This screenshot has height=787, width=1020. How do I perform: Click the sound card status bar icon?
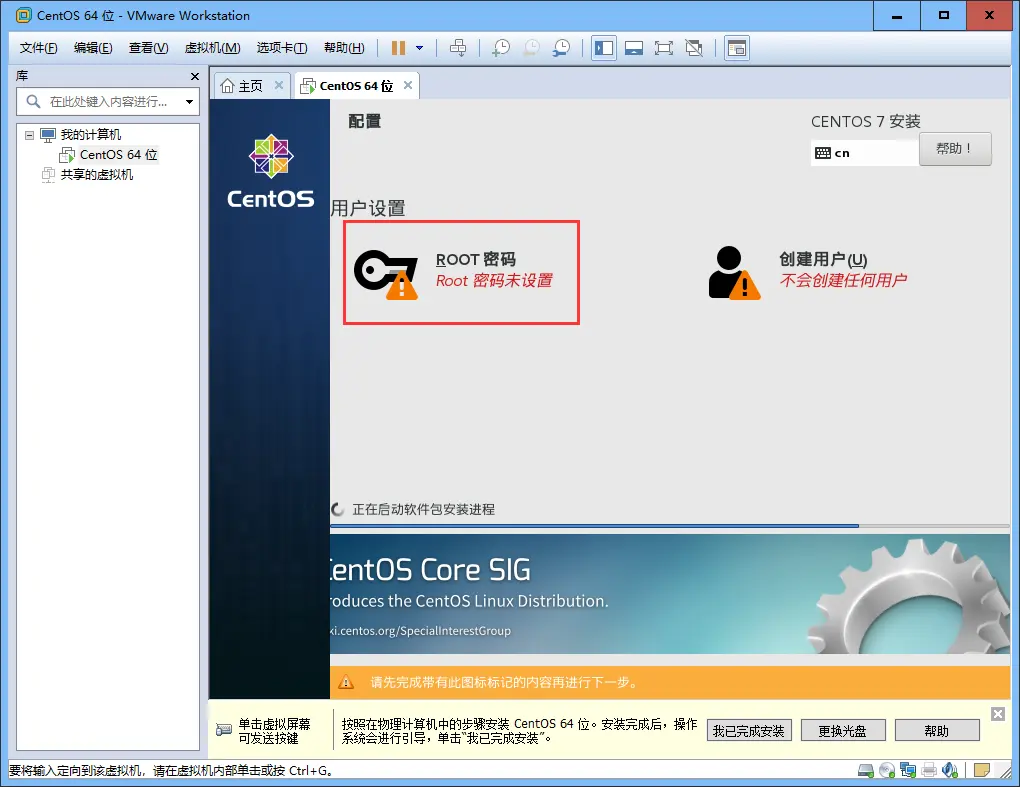950,771
